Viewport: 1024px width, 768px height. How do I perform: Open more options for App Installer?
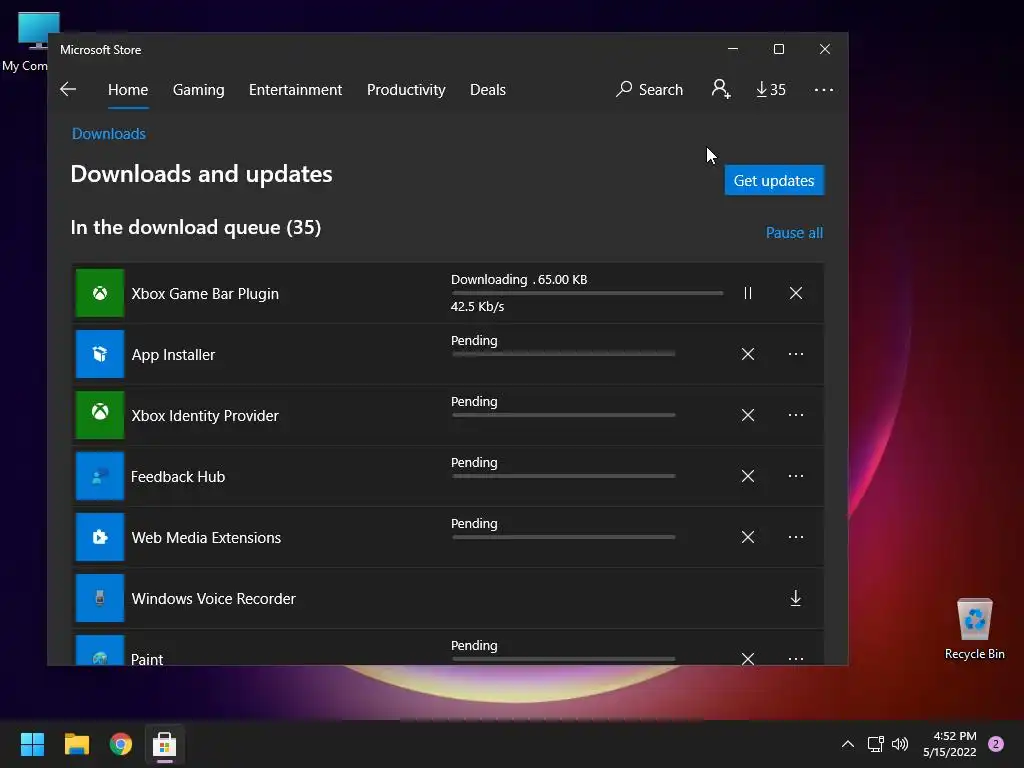[x=795, y=354]
